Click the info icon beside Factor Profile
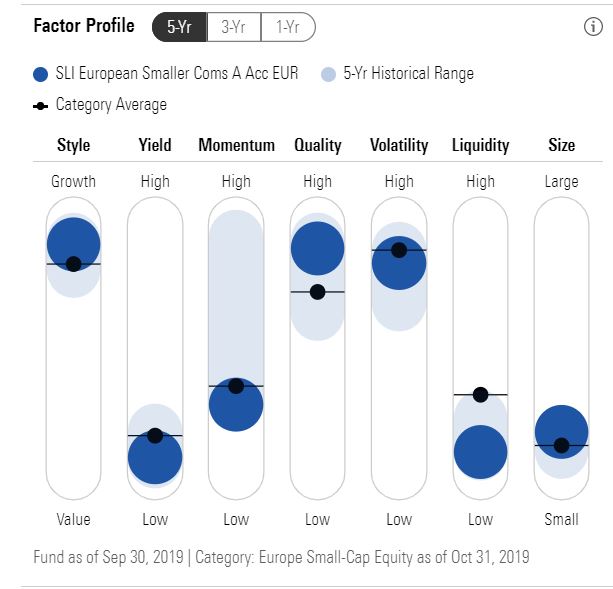 (590, 27)
